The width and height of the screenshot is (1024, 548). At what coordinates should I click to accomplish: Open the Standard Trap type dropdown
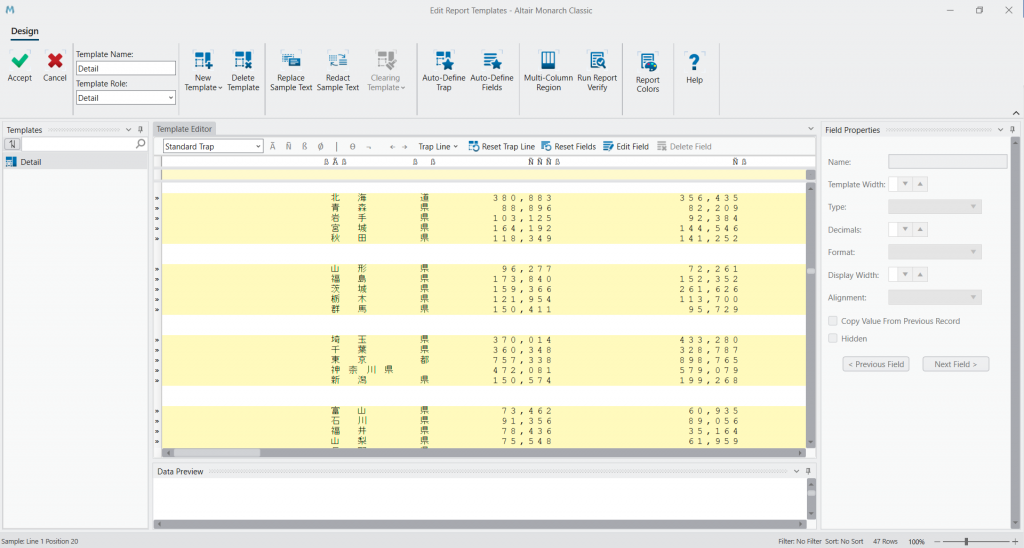point(259,147)
